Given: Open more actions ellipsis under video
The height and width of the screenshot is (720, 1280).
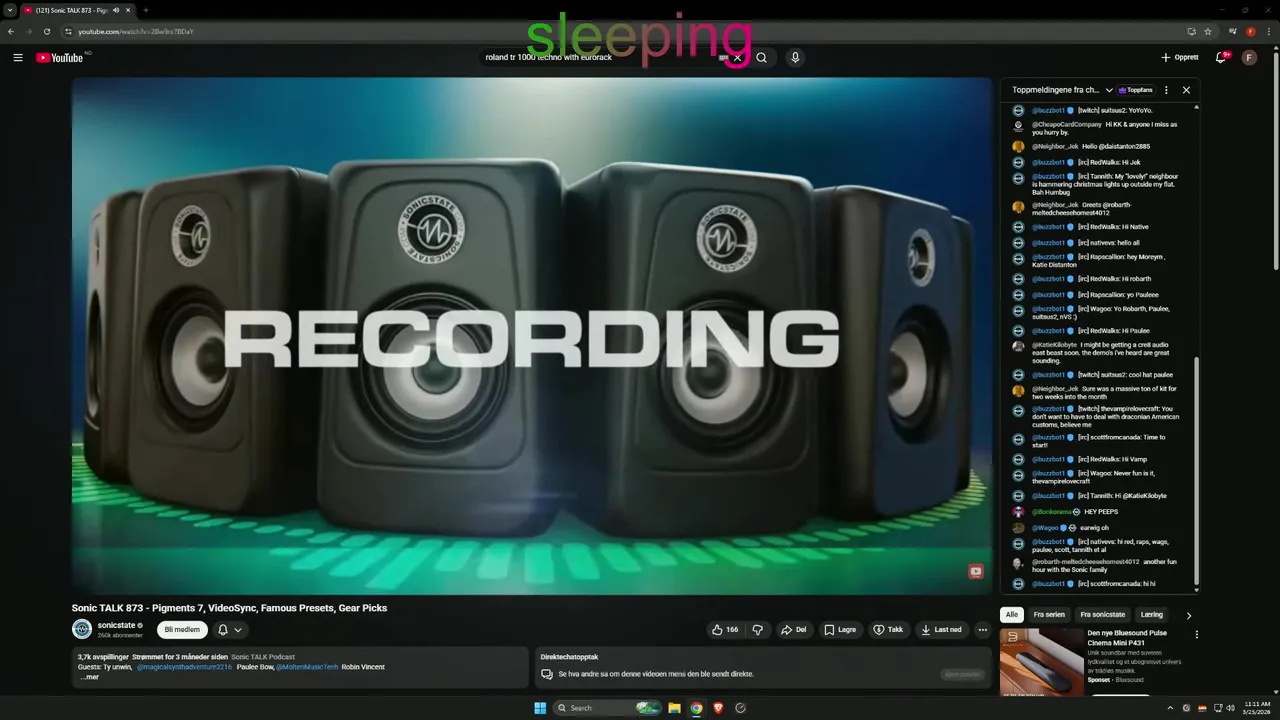Looking at the screenshot, I should (x=983, y=630).
